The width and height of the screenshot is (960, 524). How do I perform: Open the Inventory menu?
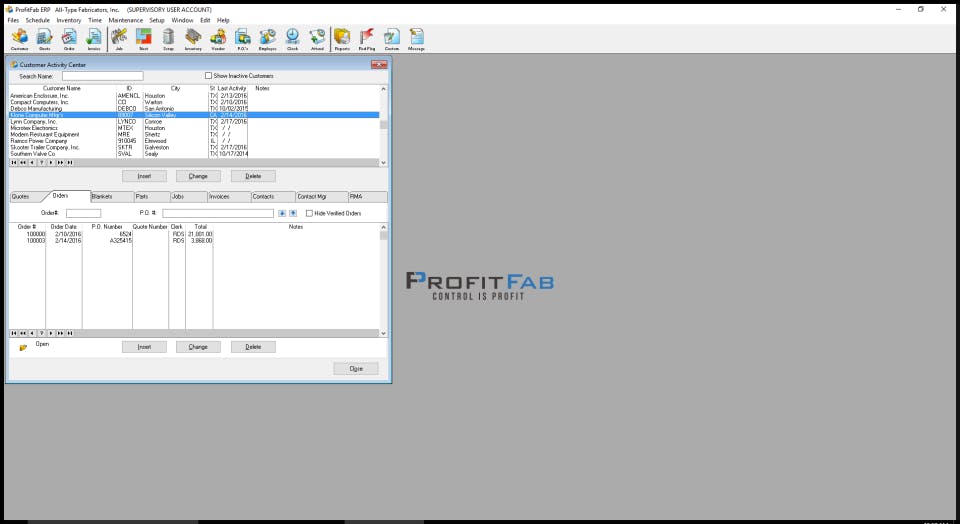(69, 20)
